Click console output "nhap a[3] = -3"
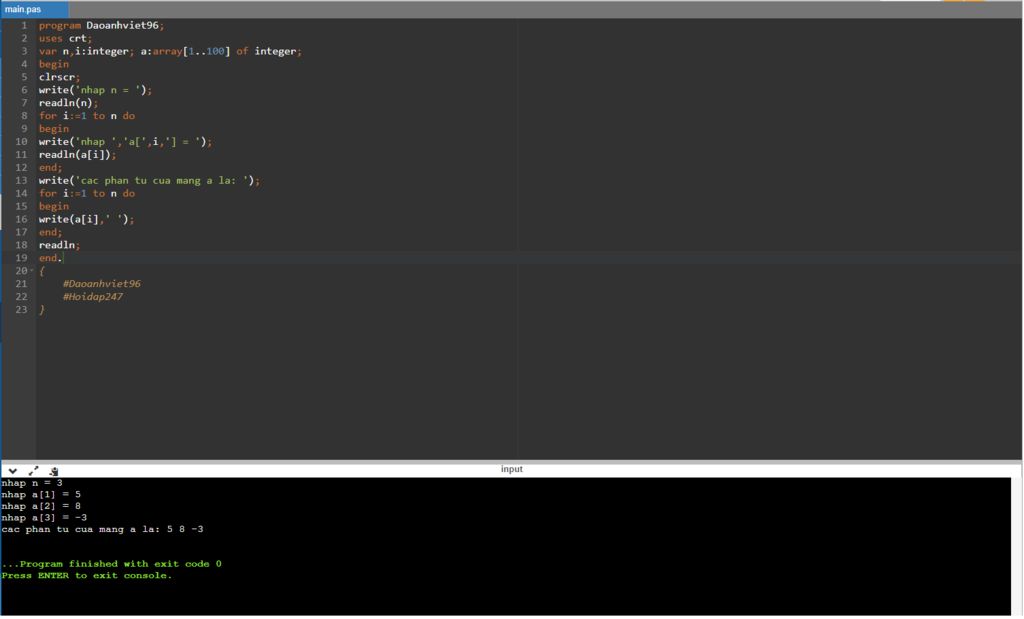 (44, 518)
